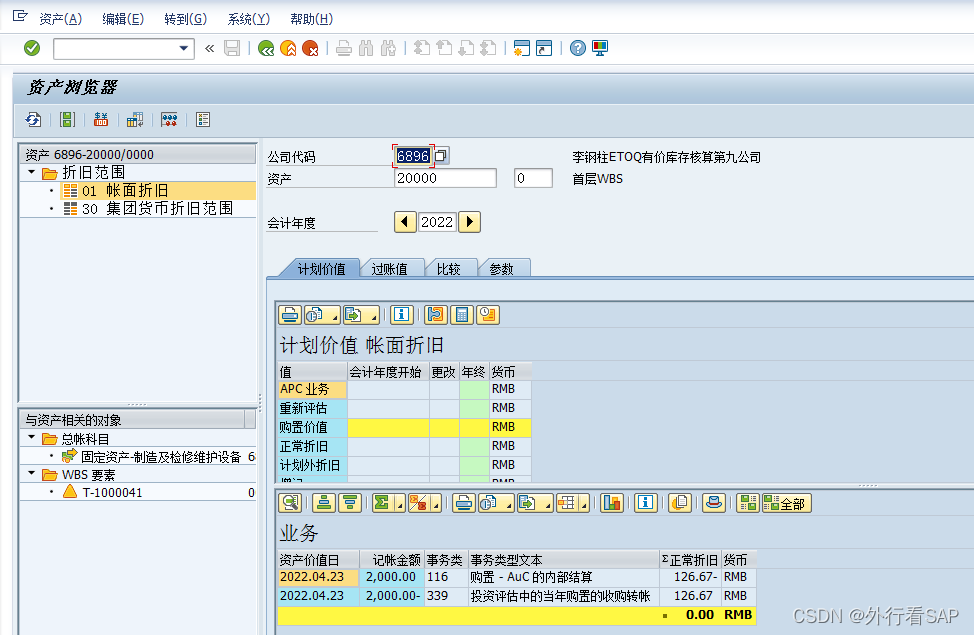Go back with the green arrow icon
Viewport: 974px width, 635px height.
coord(267,48)
